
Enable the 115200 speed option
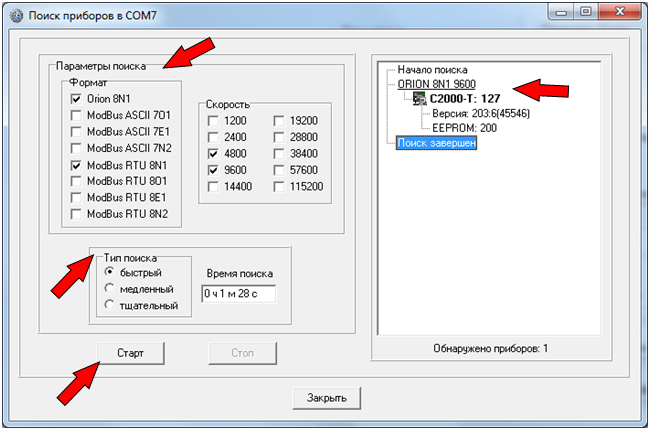tap(281, 187)
